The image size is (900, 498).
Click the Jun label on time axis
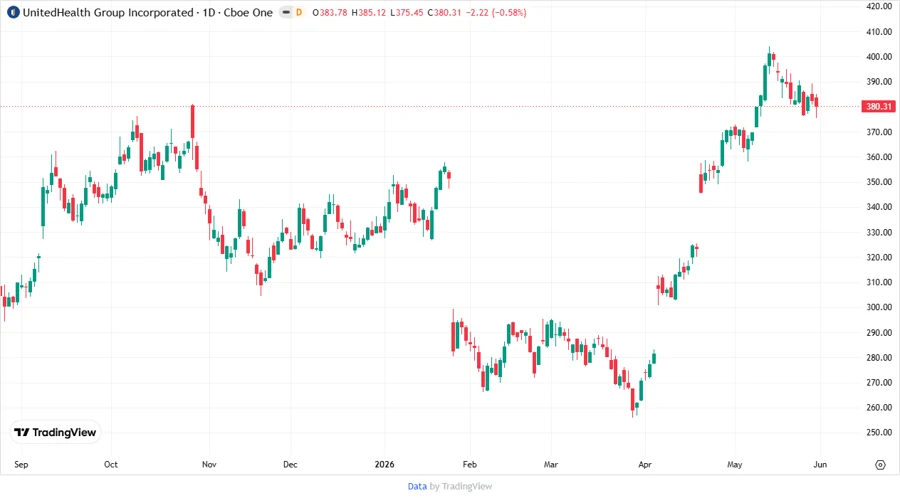point(820,464)
